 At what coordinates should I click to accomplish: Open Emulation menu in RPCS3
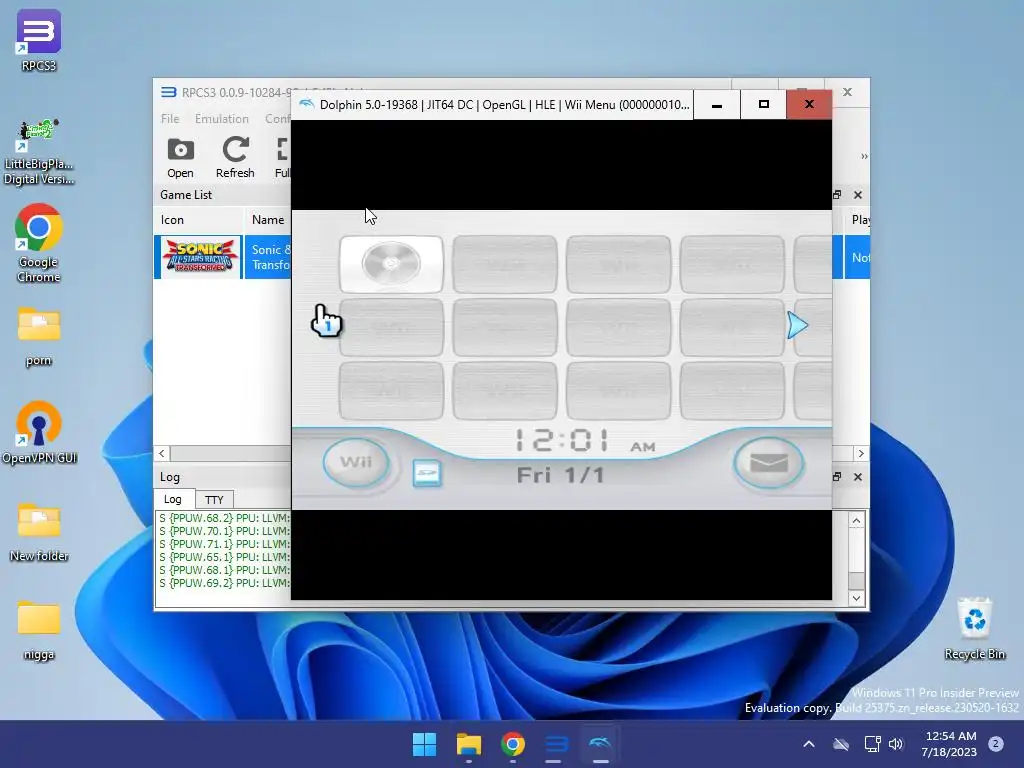221,118
